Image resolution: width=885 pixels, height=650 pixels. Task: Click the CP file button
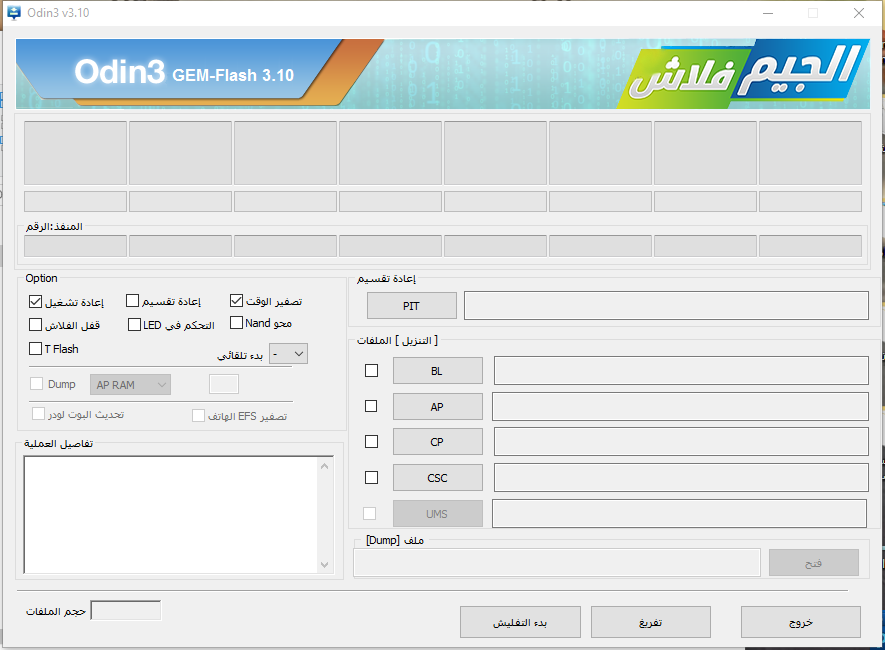pos(437,442)
